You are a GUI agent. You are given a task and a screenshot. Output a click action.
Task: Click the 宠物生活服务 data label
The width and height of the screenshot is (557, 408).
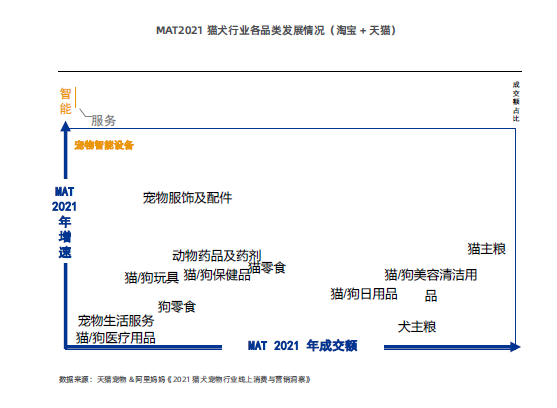click(x=116, y=321)
